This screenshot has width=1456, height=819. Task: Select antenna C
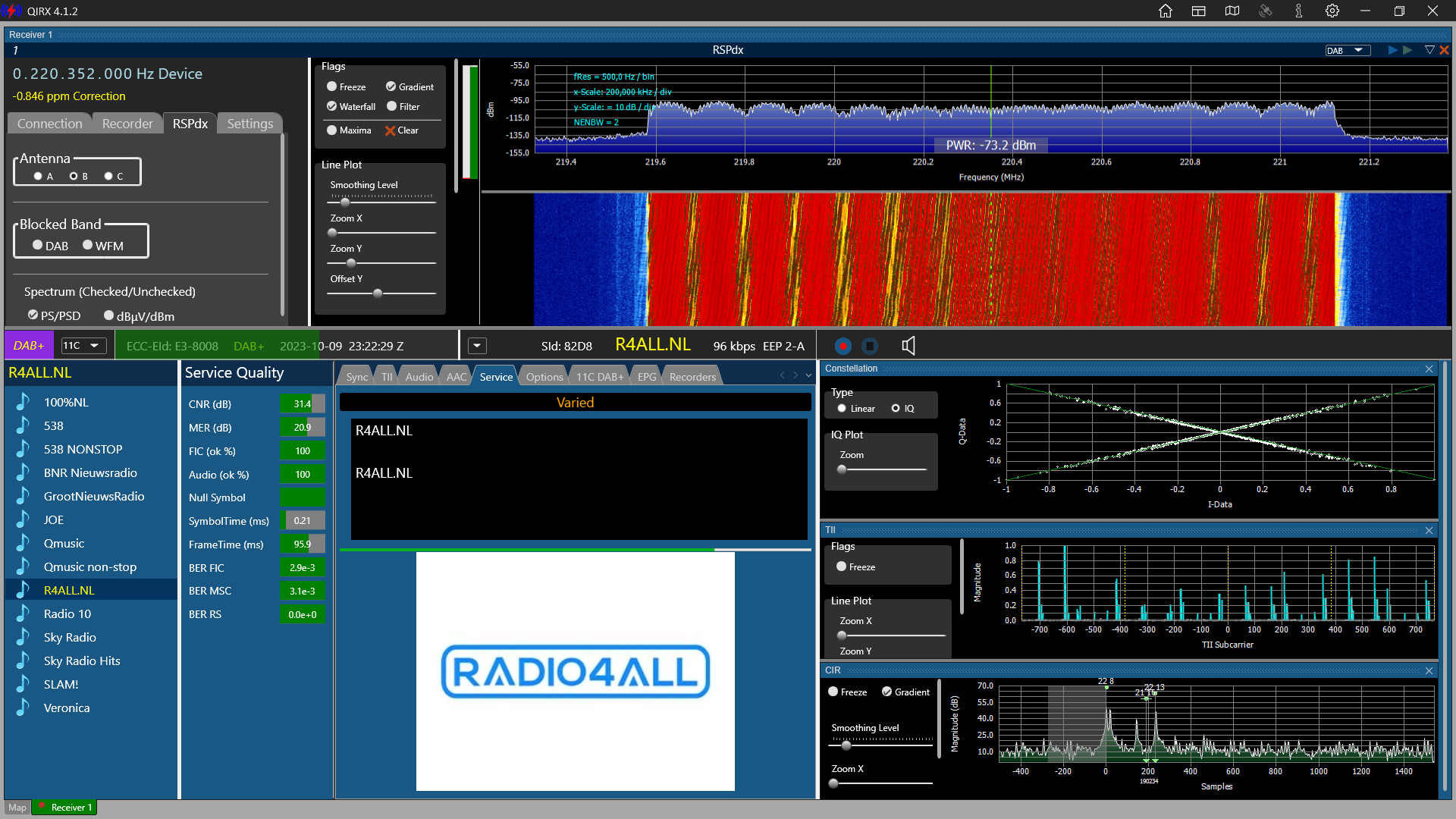(x=108, y=176)
